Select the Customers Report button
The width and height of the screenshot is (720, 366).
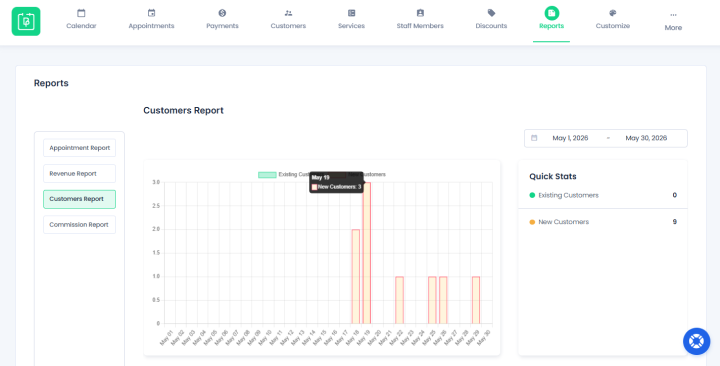(79, 199)
